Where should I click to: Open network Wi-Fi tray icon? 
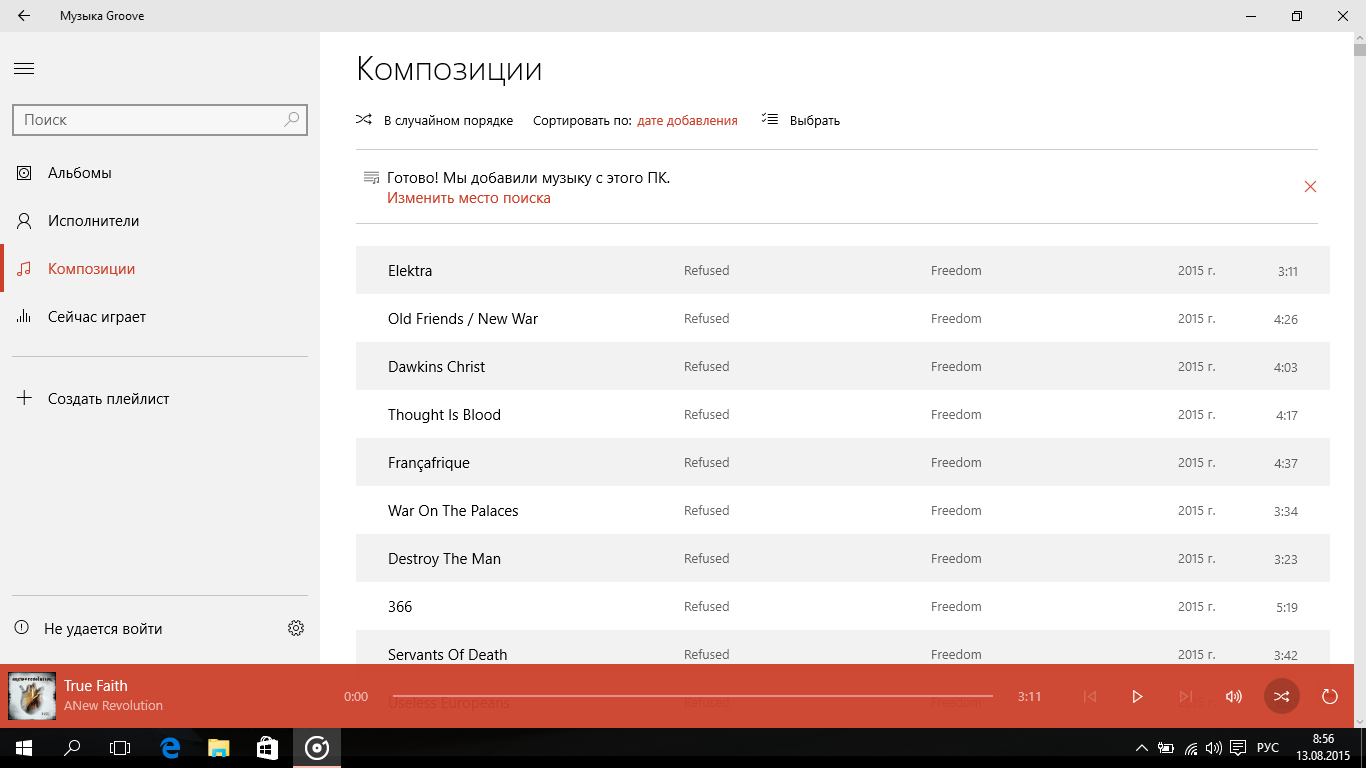coord(1191,748)
